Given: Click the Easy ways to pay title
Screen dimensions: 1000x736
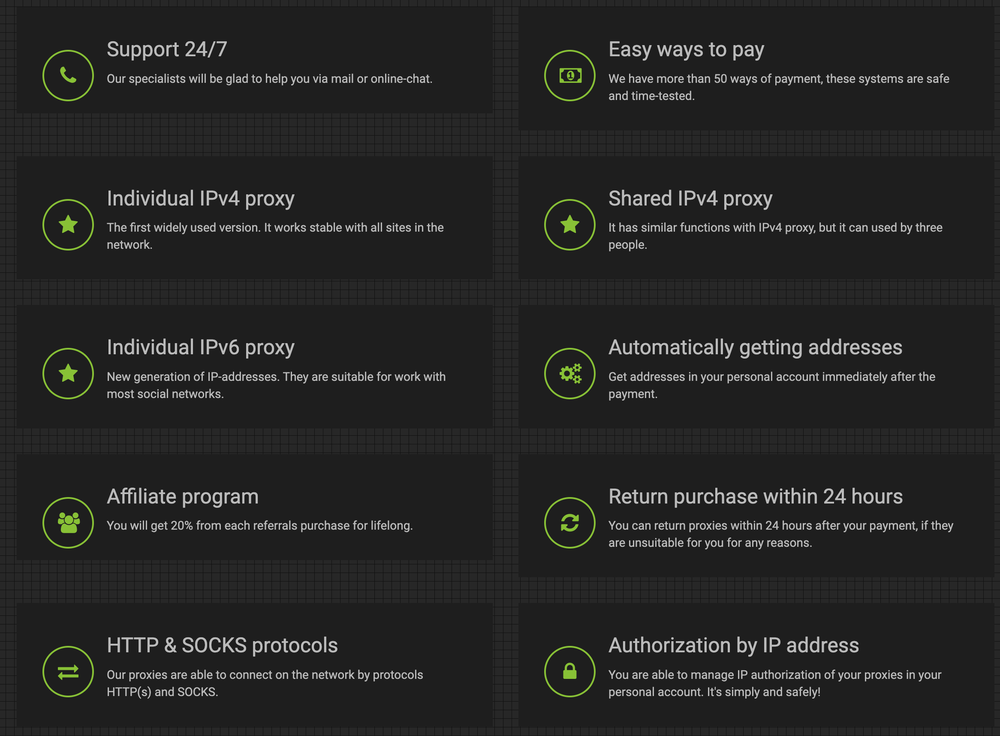Looking at the screenshot, I should click(x=686, y=49).
